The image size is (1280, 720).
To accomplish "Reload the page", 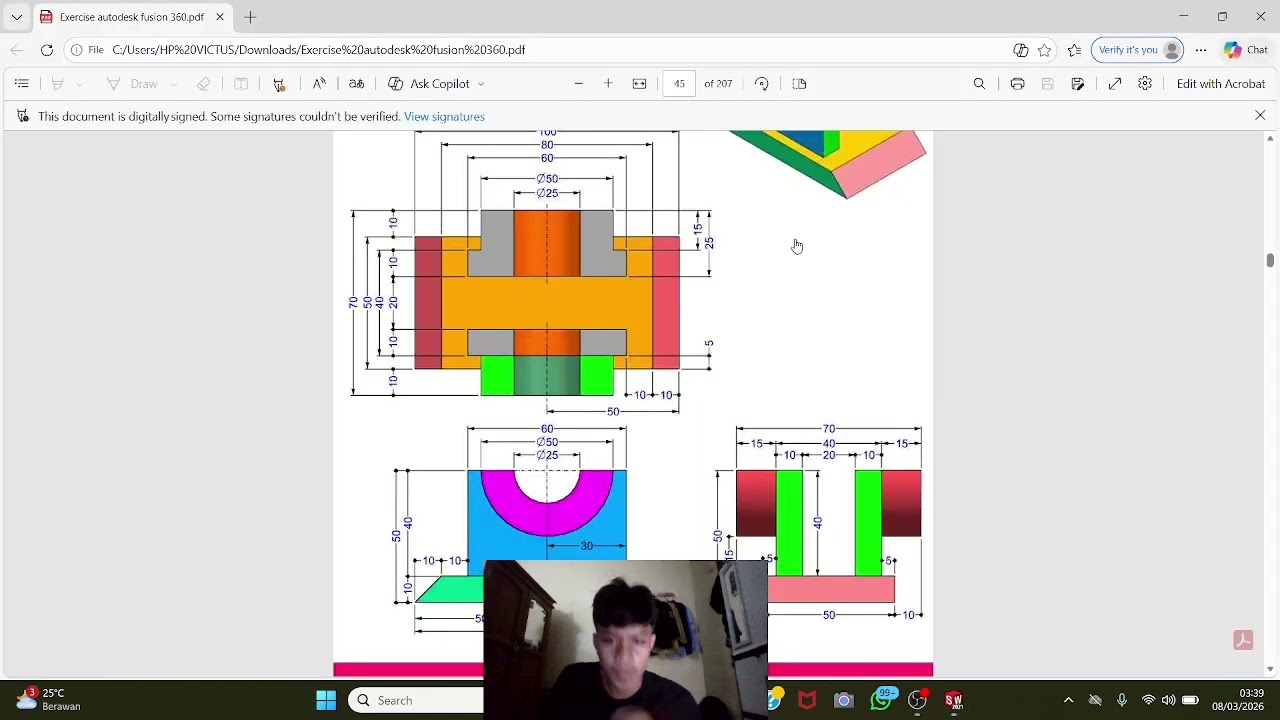I will coord(47,50).
